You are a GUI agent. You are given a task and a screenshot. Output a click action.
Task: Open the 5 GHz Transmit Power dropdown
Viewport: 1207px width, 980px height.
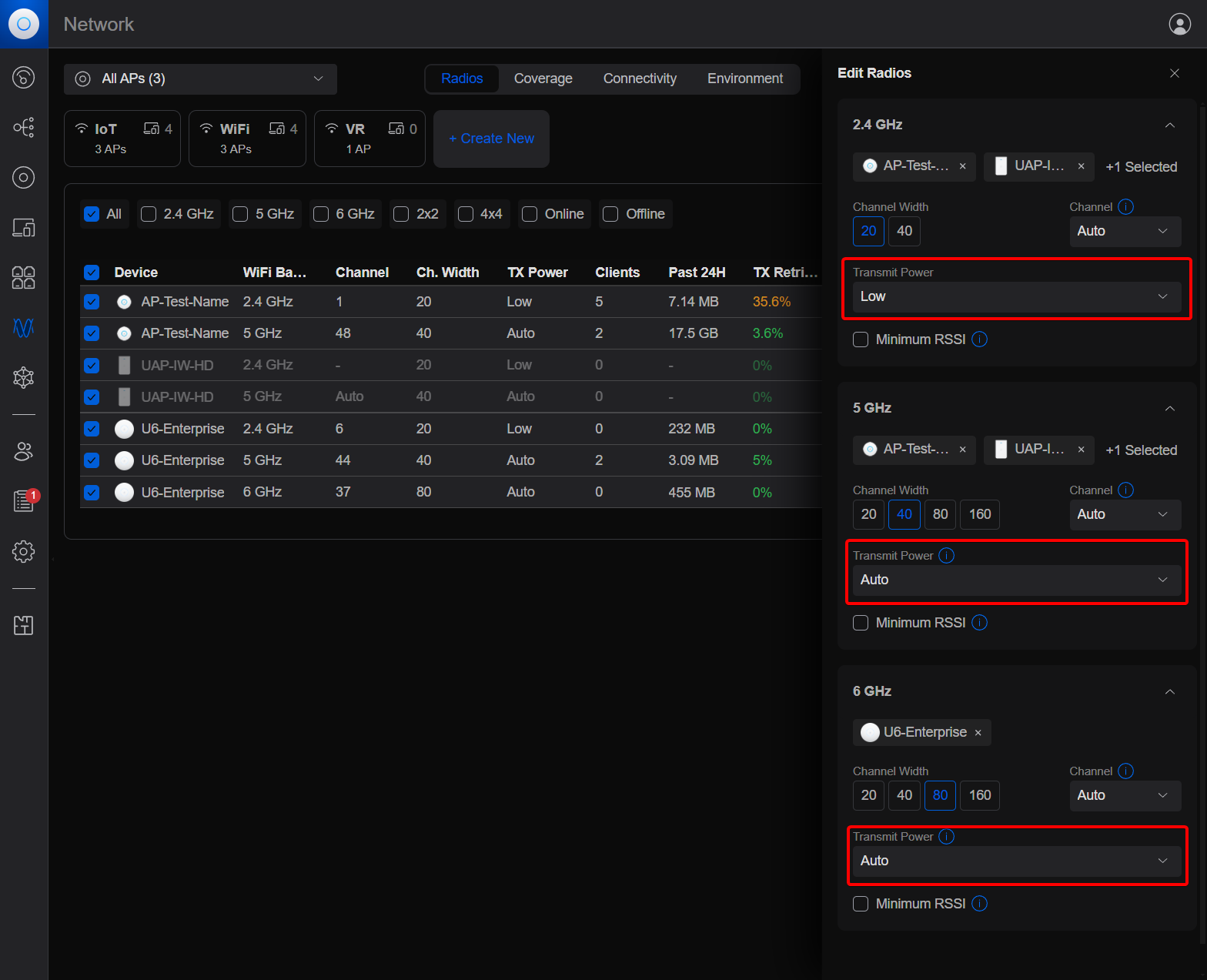pos(1017,580)
